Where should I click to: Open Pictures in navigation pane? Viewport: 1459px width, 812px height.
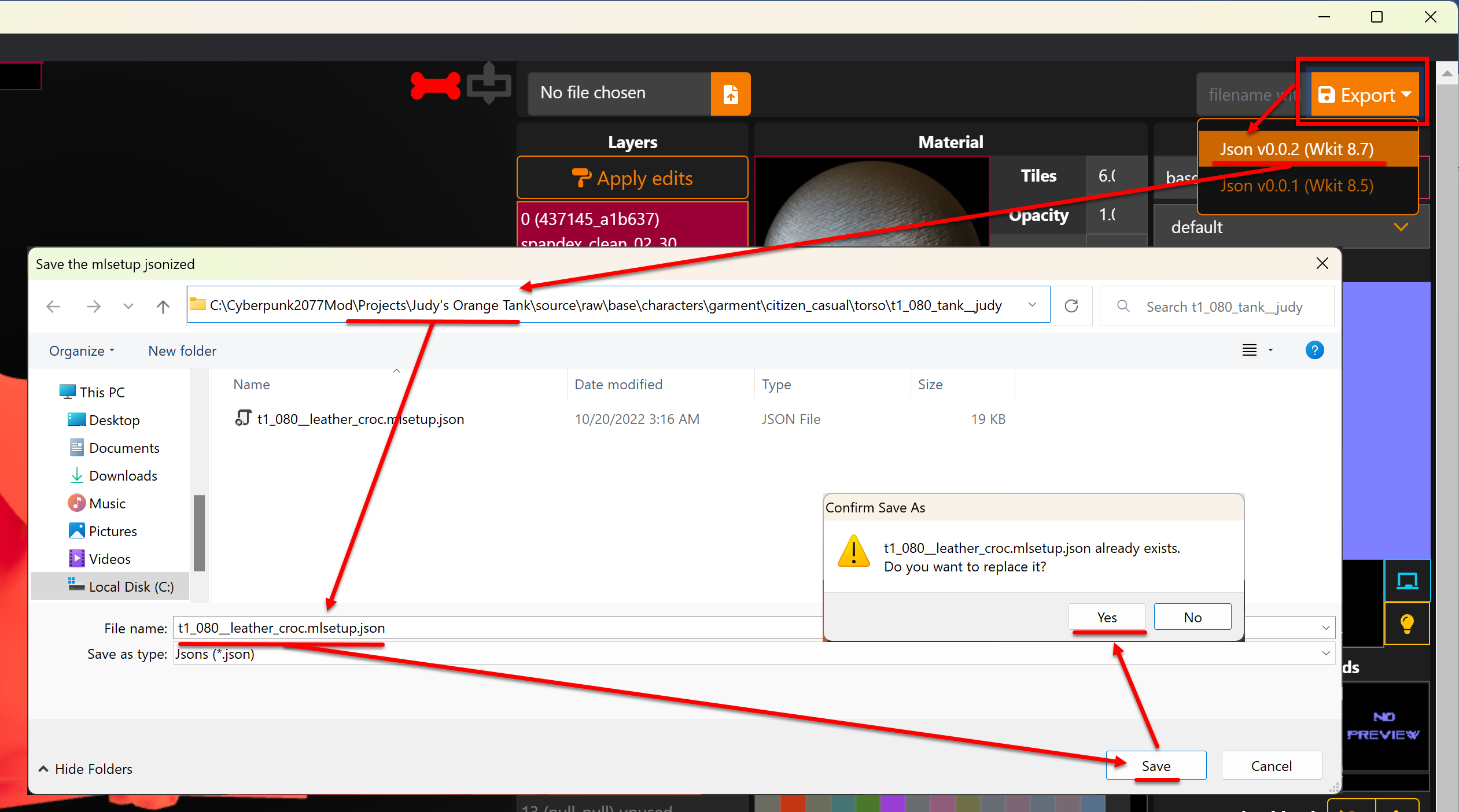coord(103,531)
